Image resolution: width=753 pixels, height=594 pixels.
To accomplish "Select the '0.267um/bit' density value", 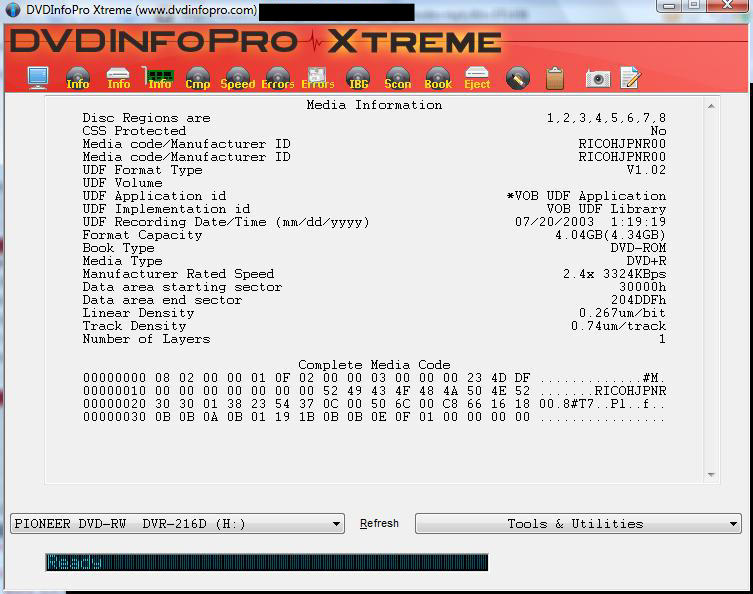I will [622, 313].
